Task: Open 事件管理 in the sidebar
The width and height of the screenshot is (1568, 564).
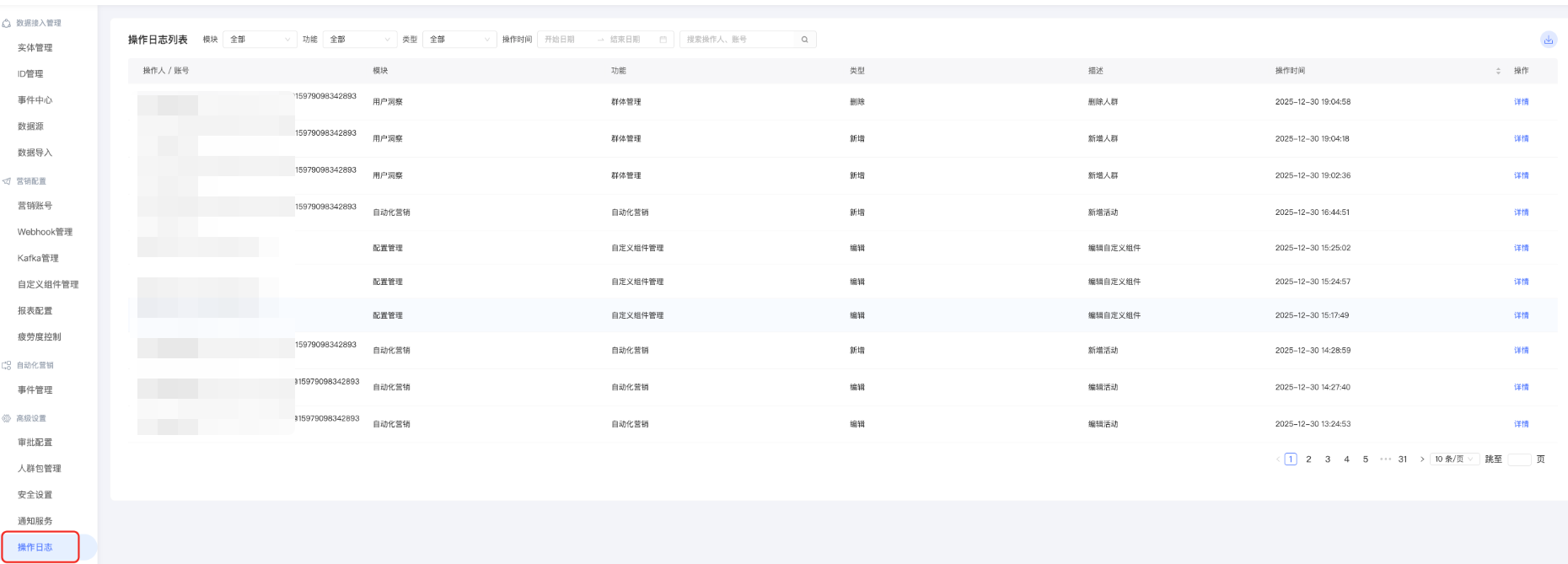Action: pos(35,389)
